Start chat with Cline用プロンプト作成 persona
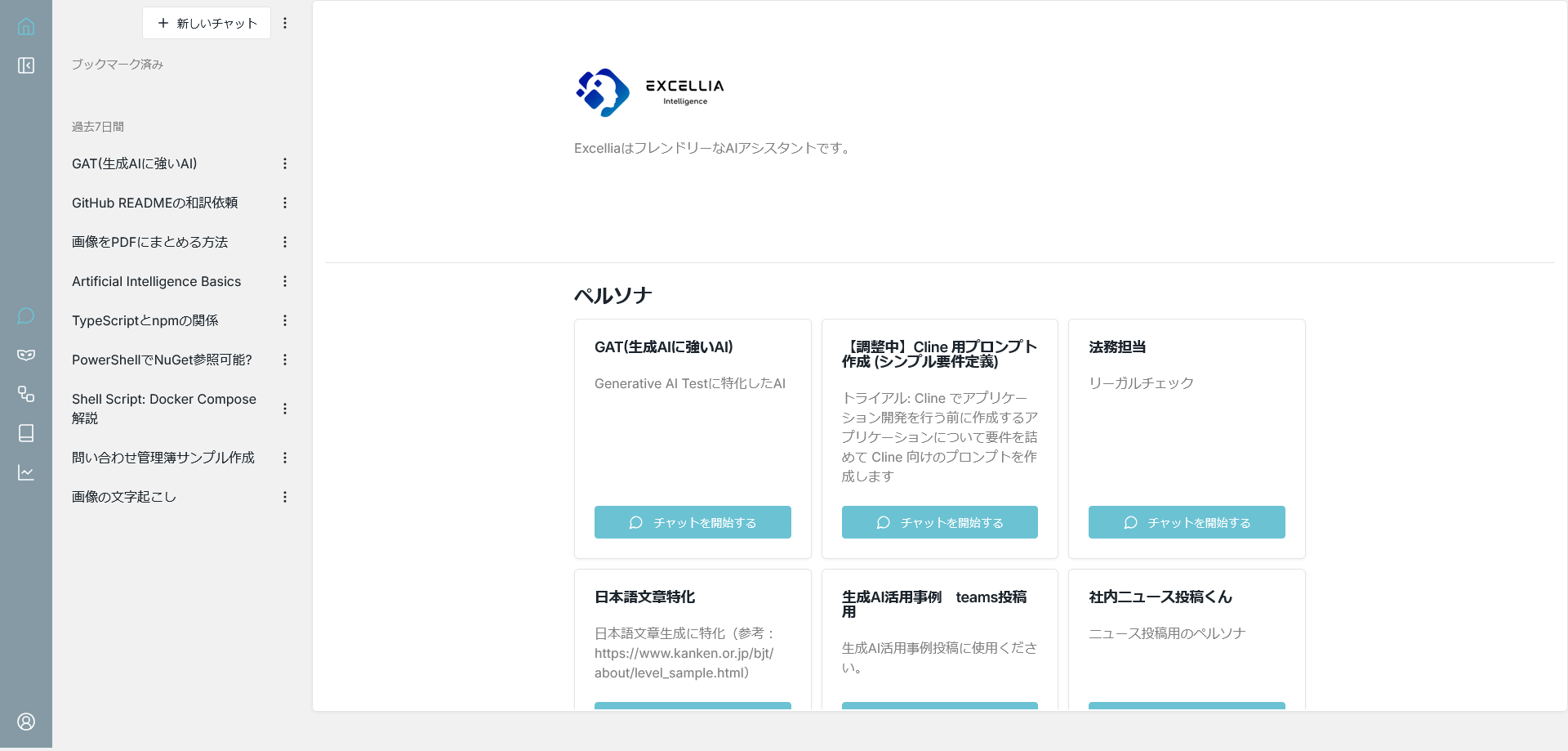The width and height of the screenshot is (1568, 751). 940,522
